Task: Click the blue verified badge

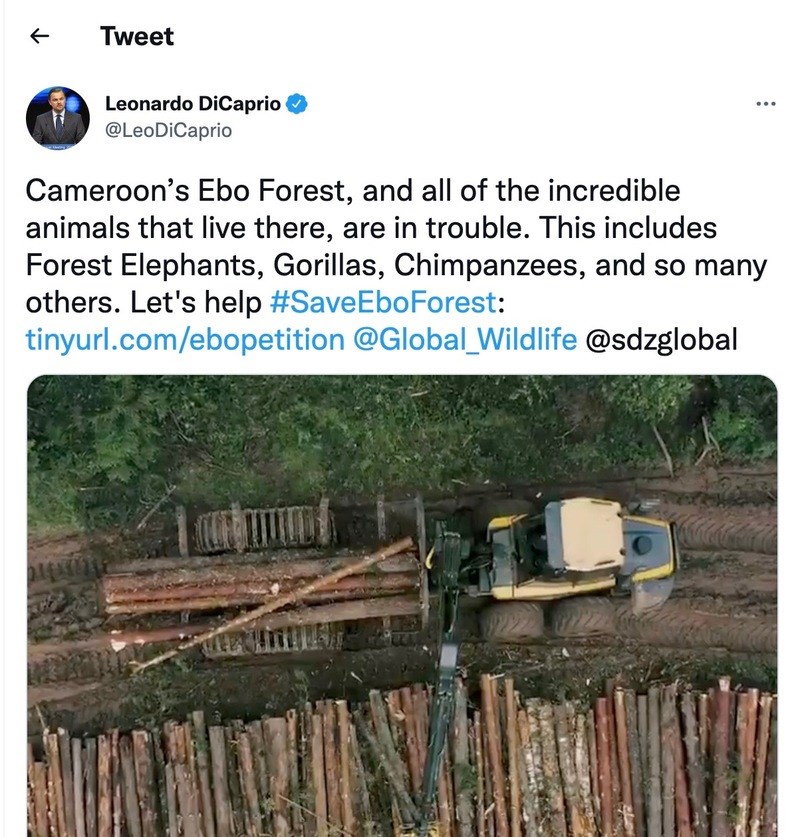Action: tap(297, 102)
